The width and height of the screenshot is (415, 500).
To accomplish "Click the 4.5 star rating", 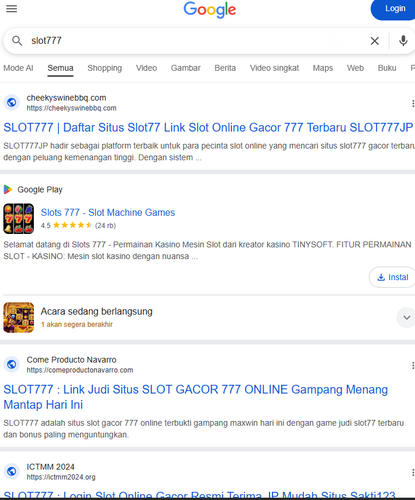I will [x=78, y=226].
